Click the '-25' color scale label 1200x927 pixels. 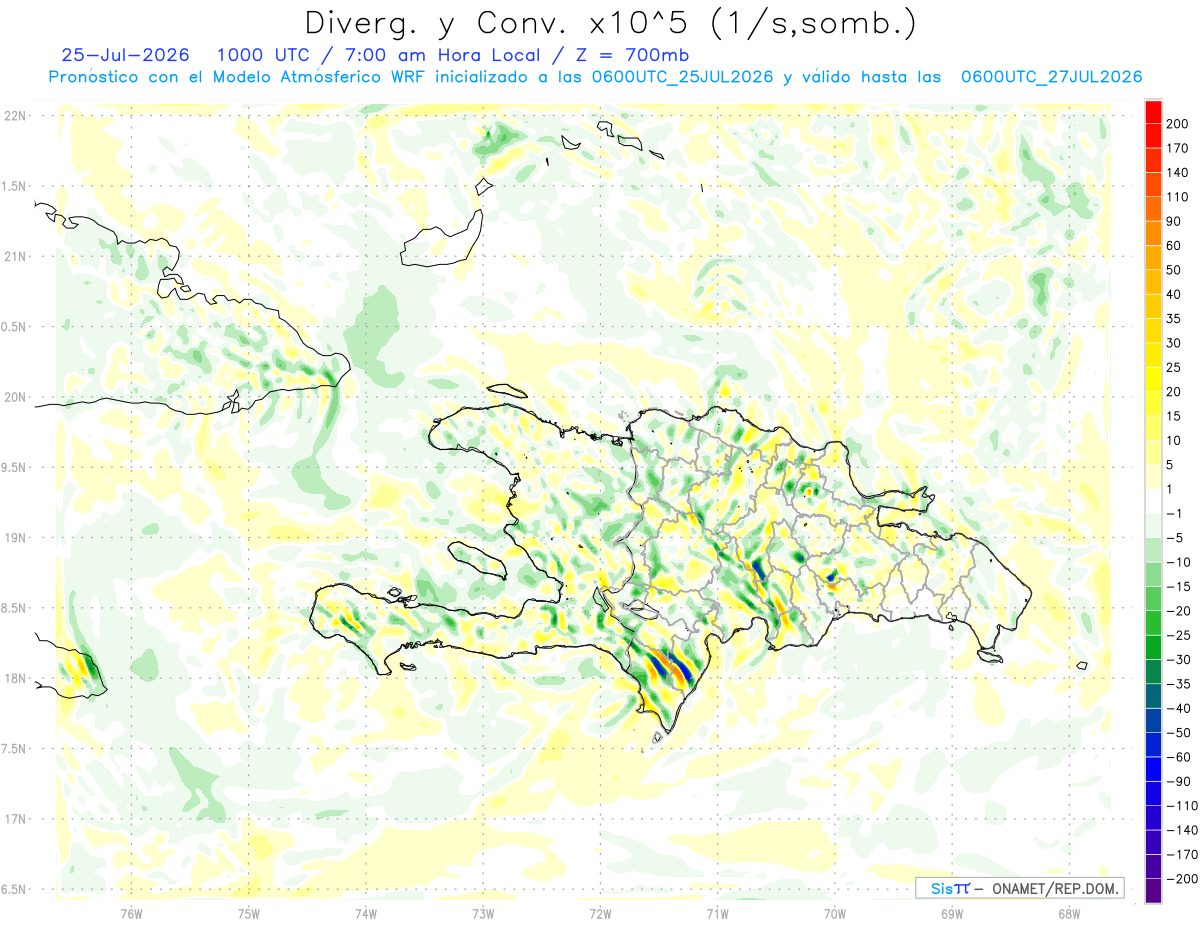(1180, 635)
